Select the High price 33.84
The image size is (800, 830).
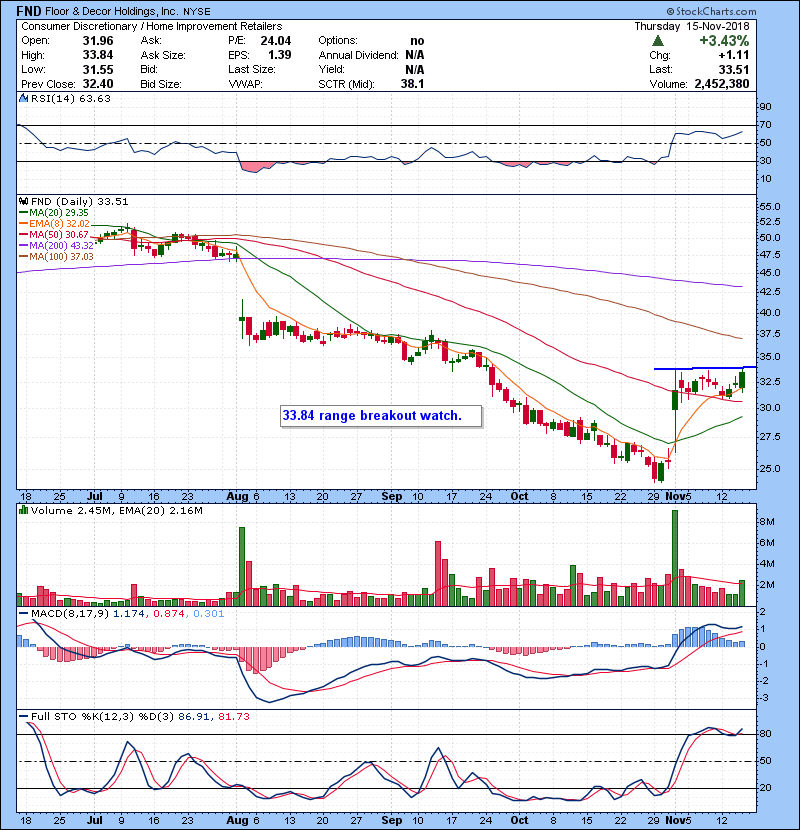coord(98,55)
